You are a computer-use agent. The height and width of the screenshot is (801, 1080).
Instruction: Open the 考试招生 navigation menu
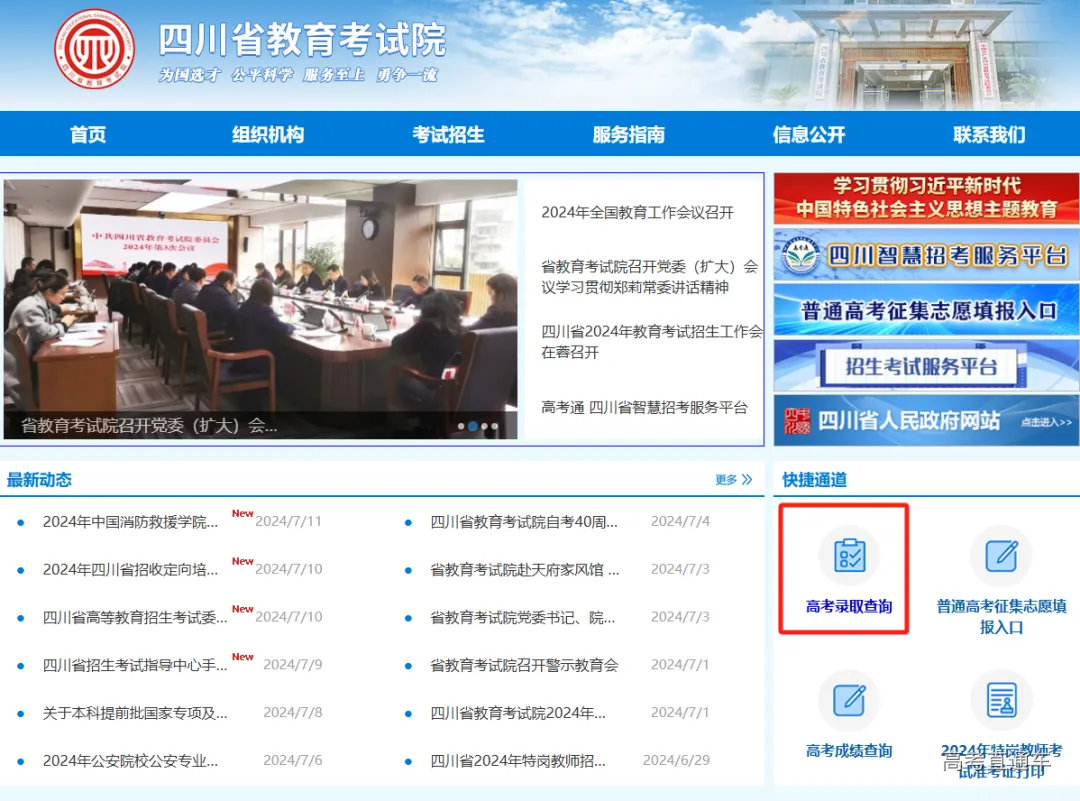coord(448,133)
